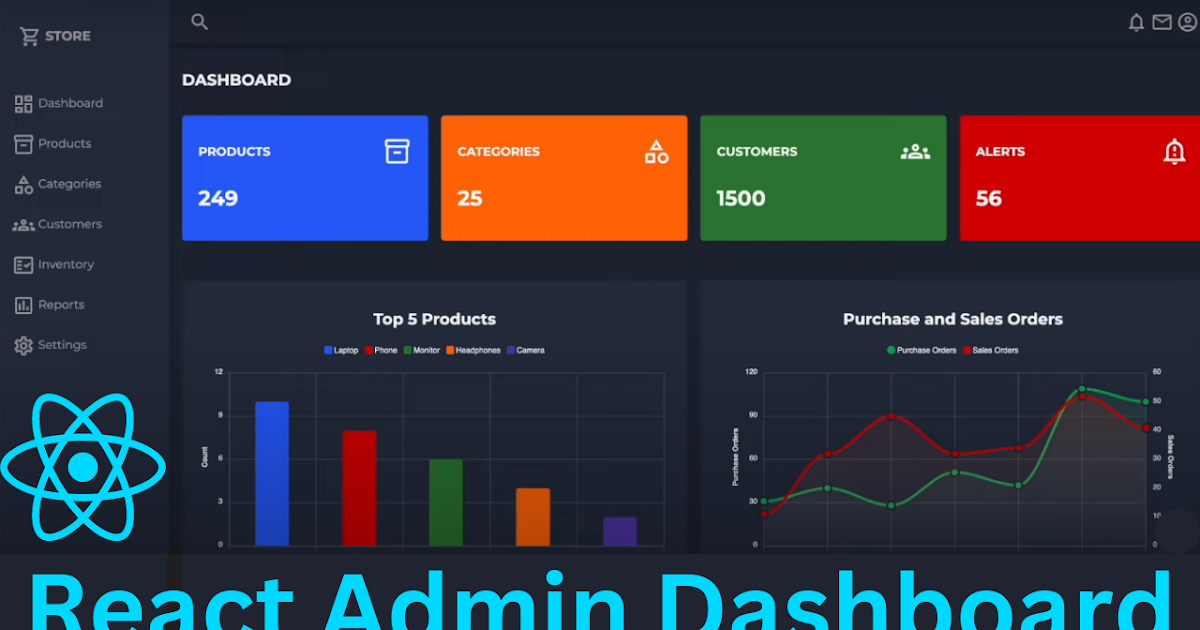Click archive box icon on Products card

[x=397, y=151]
